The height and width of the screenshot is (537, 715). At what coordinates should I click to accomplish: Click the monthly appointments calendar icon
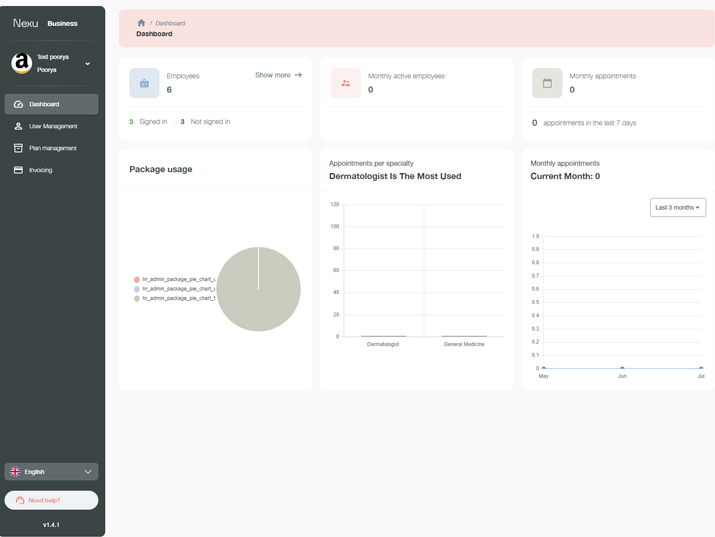pos(547,83)
